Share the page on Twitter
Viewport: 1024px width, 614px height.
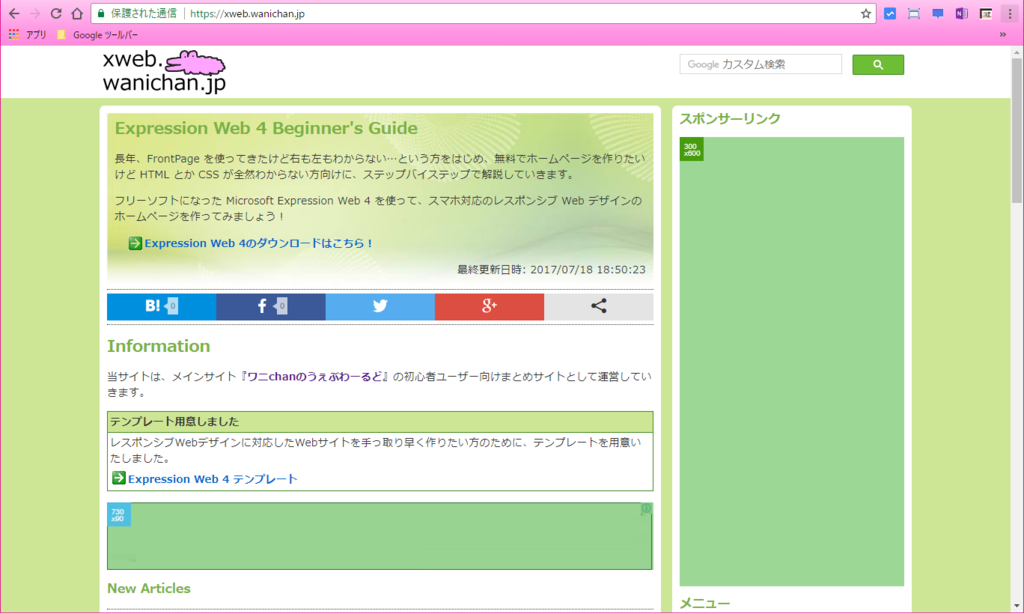coord(379,306)
